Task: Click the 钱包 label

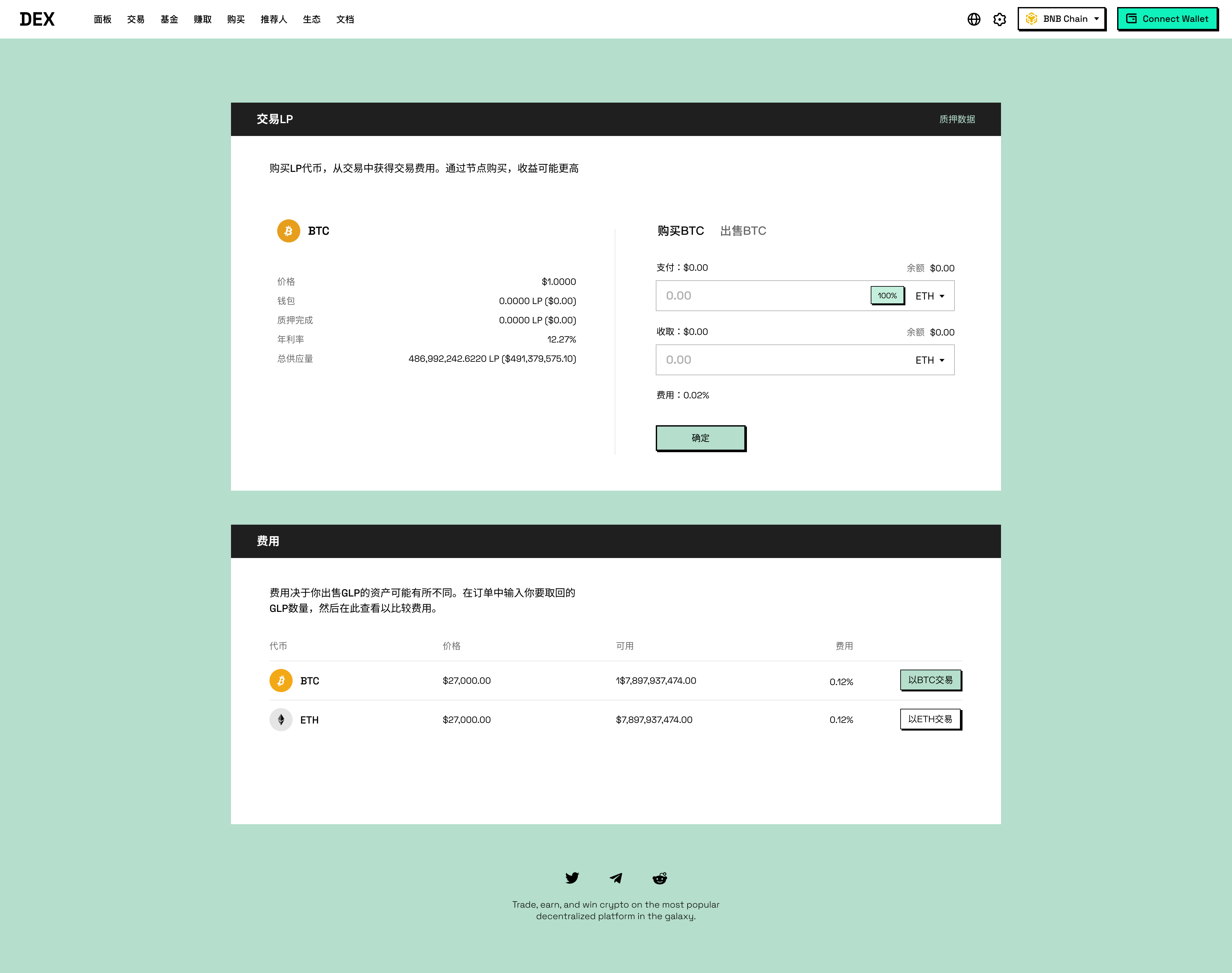Action: click(x=286, y=301)
